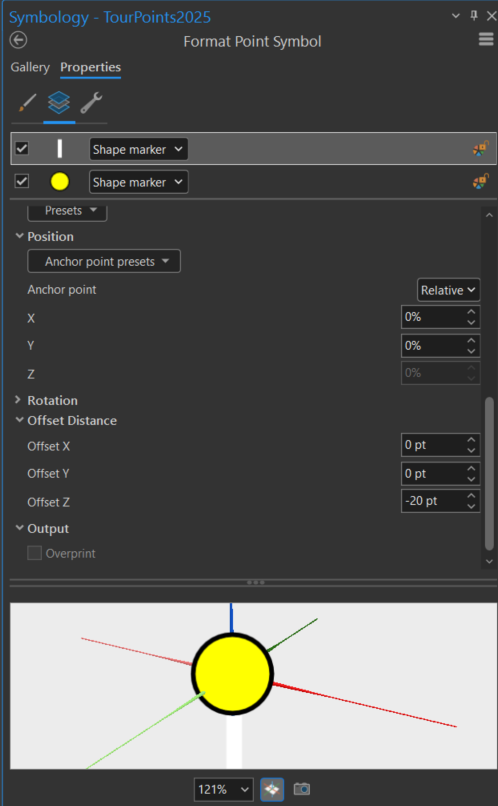498x806 pixels.
Task: Increase Offset Z with up spinner
Action: pos(471,496)
